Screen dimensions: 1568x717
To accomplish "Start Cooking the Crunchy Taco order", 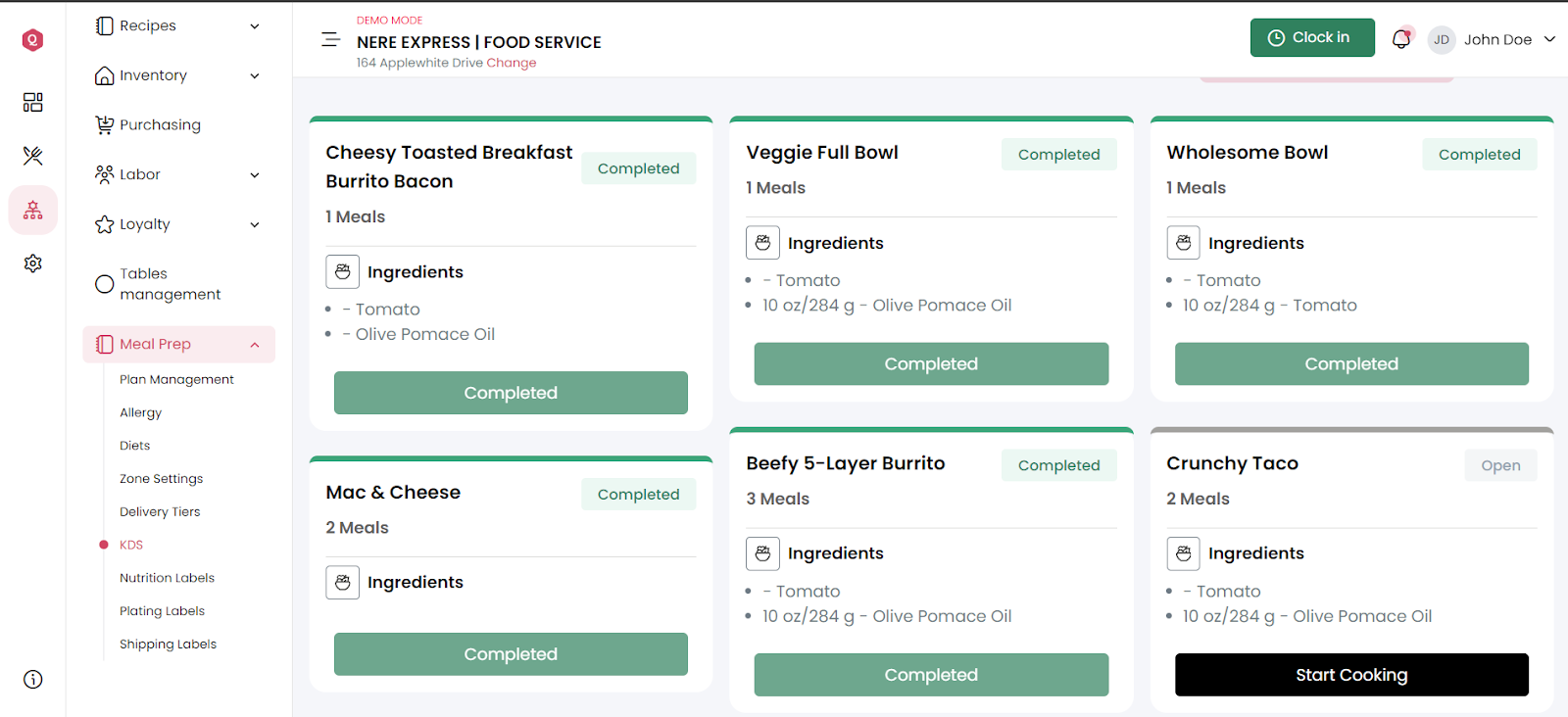I will coord(1351,675).
